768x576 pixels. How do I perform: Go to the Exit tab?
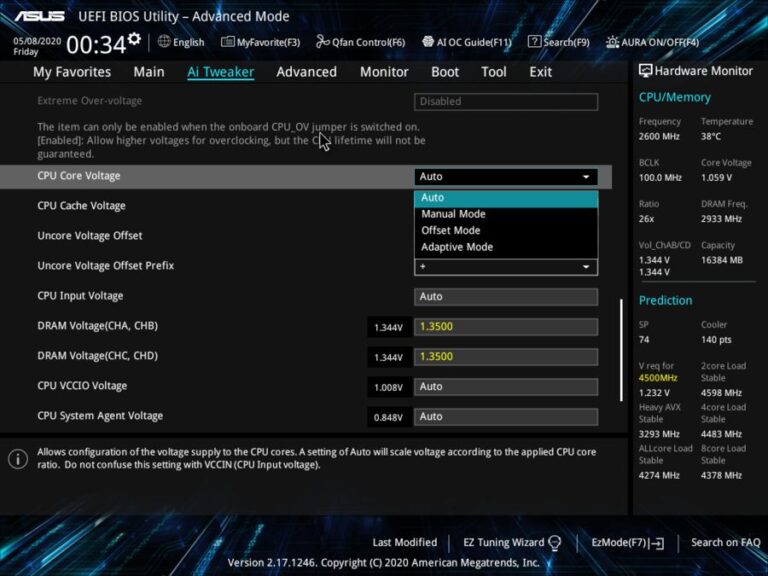point(540,72)
